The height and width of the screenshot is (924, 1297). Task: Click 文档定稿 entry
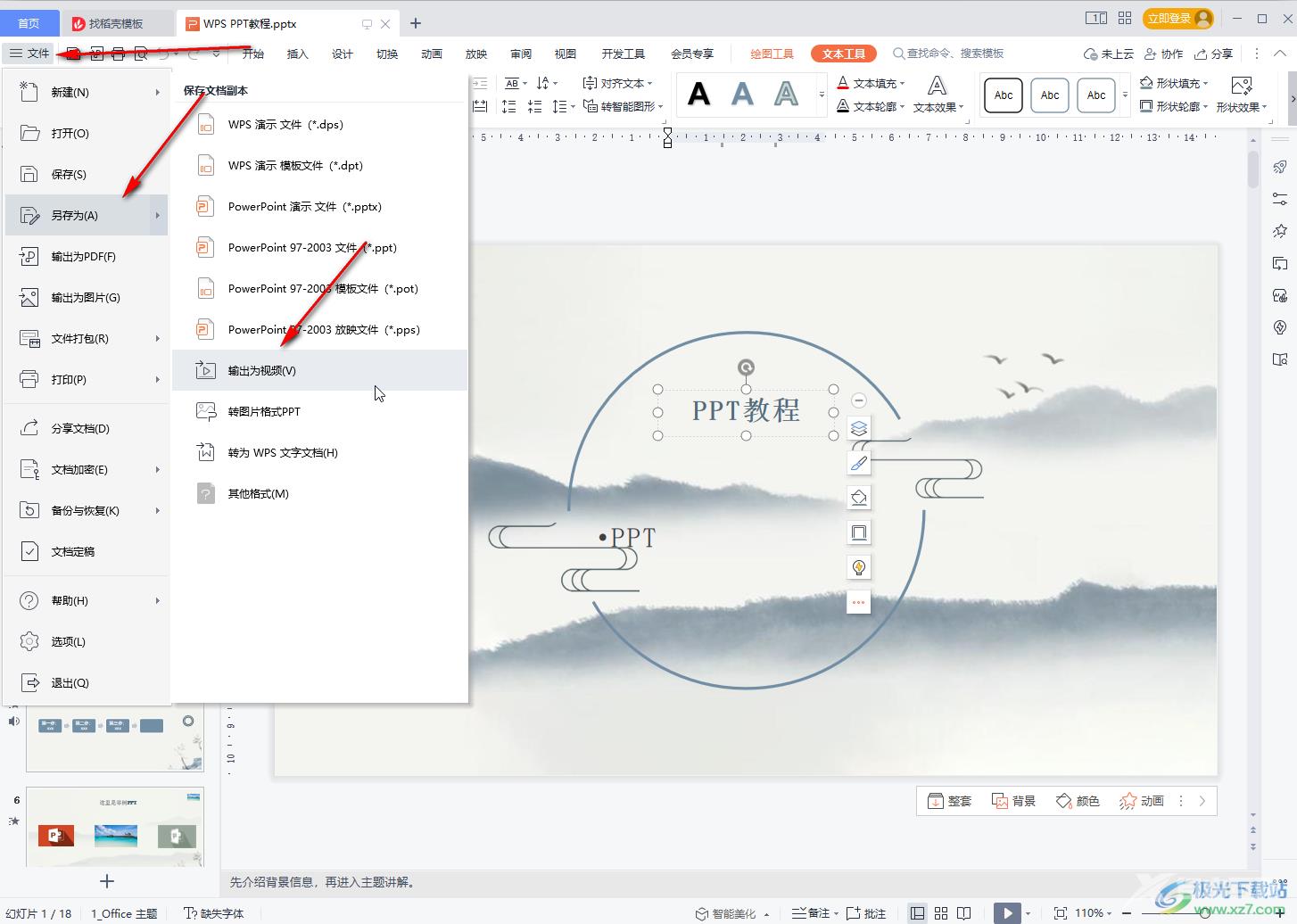87,552
